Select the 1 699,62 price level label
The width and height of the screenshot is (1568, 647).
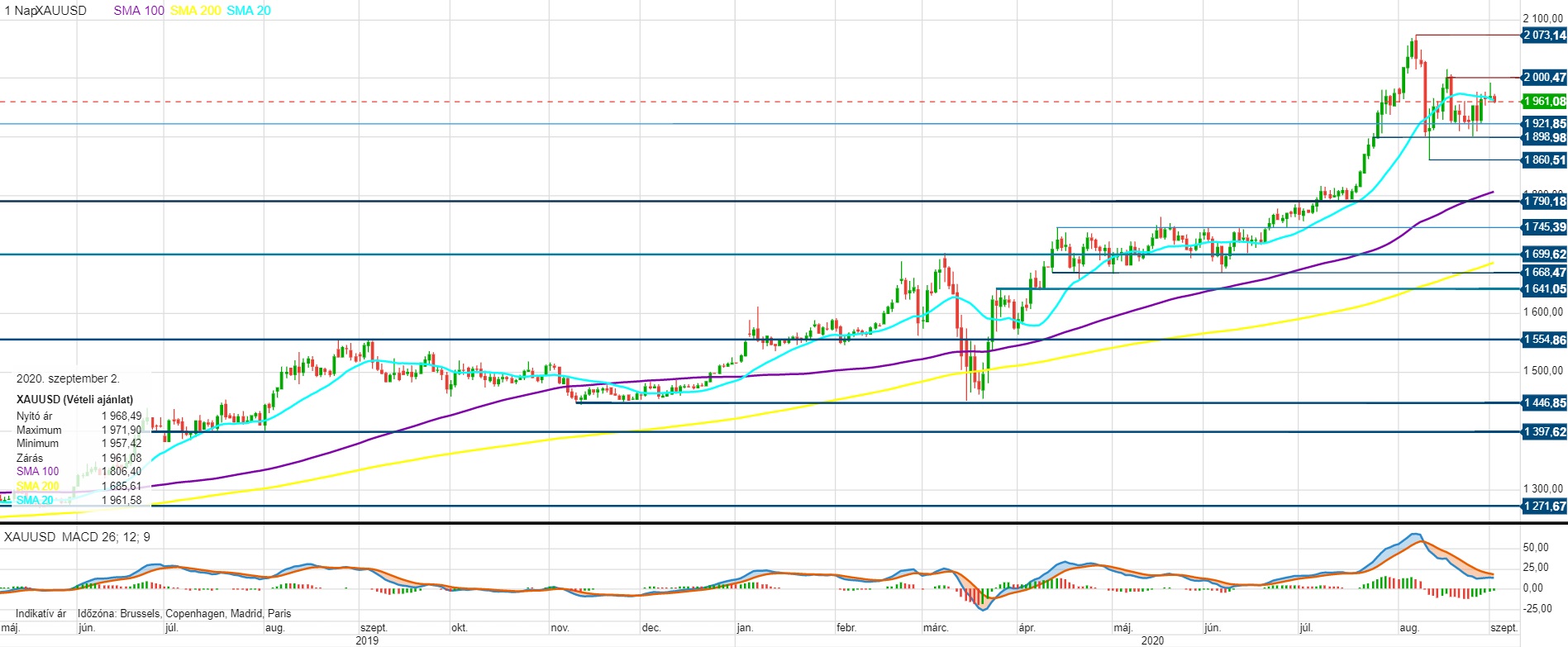[x=1545, y=255]
